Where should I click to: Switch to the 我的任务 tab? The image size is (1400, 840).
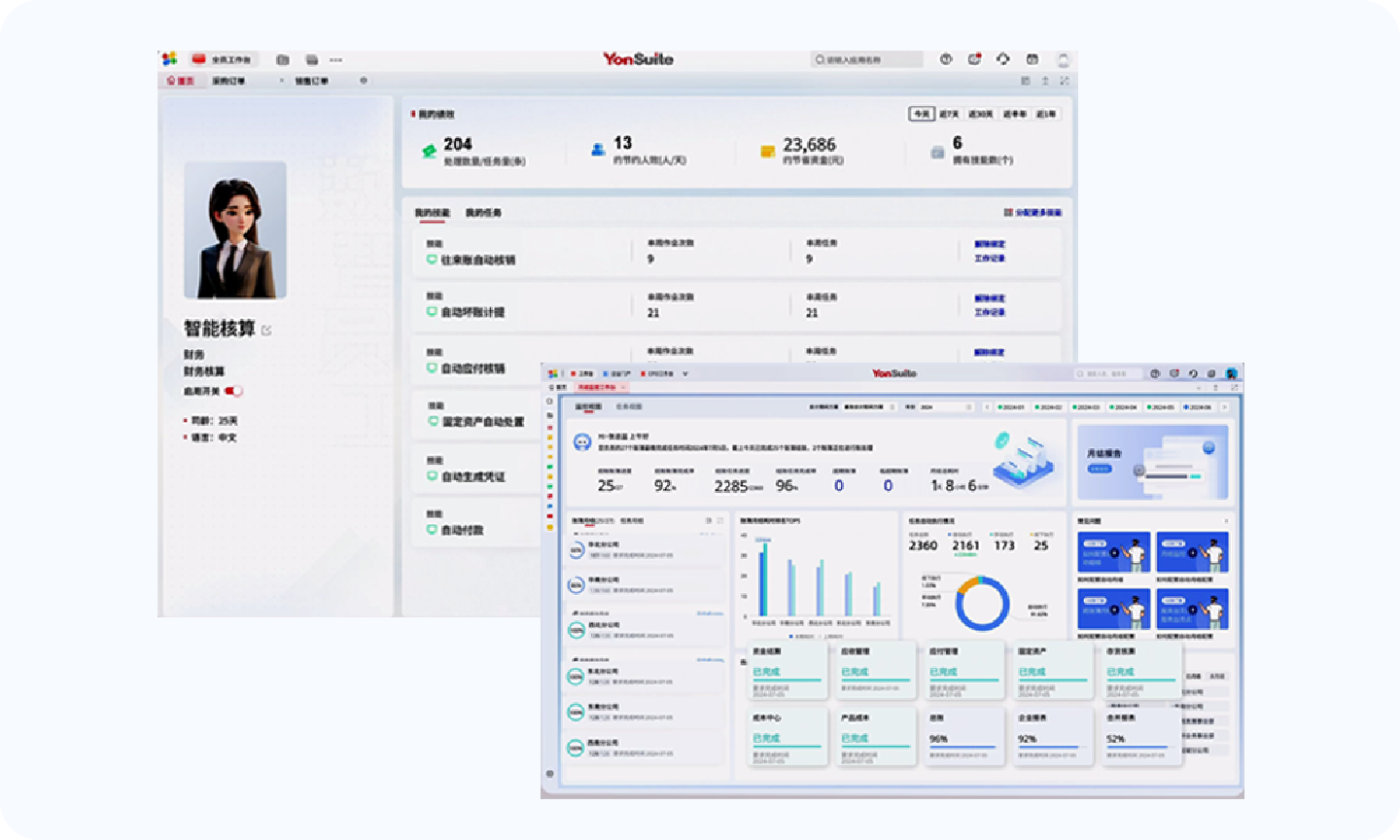pos(483,213)
